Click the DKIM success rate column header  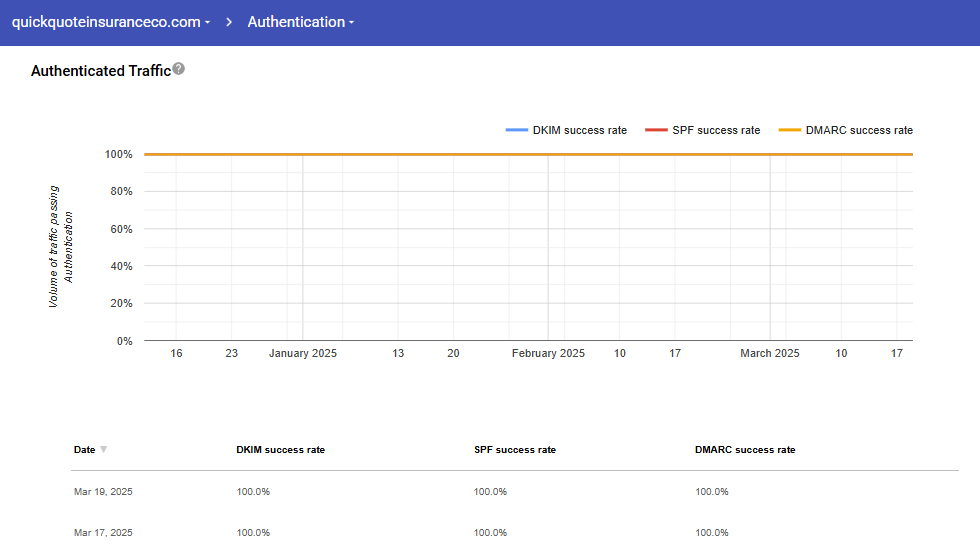point(280,450)
